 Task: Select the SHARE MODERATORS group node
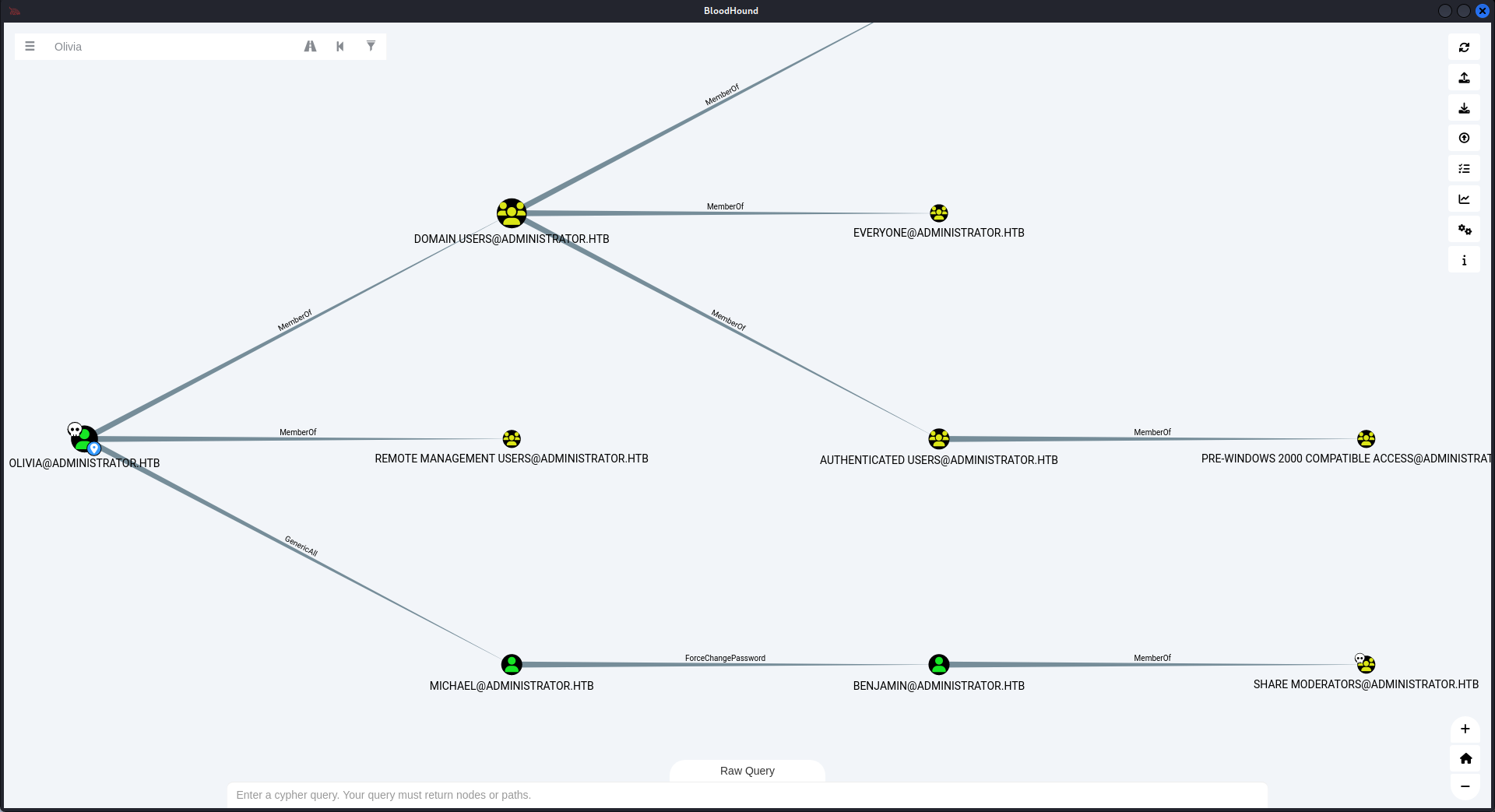click(1366, 664)
